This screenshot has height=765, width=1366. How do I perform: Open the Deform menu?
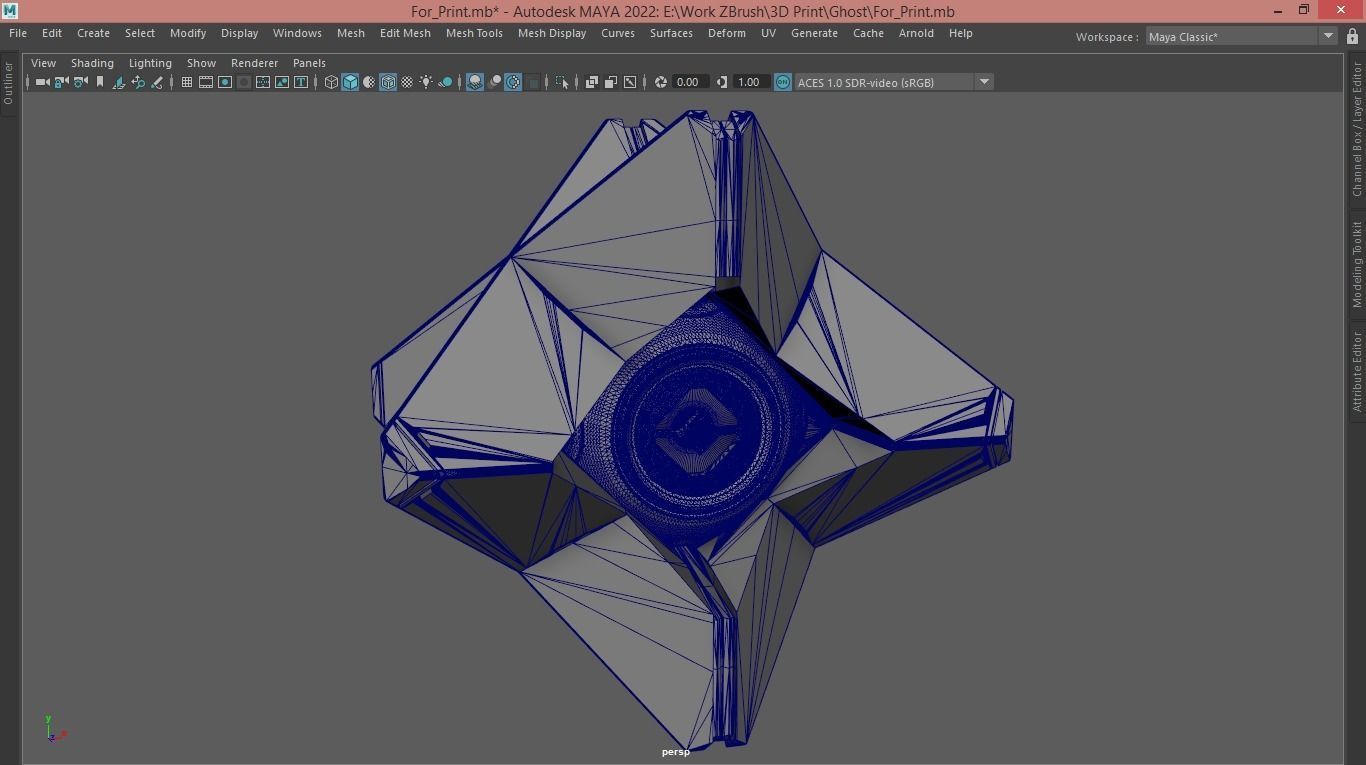click(x=727, y=33)
